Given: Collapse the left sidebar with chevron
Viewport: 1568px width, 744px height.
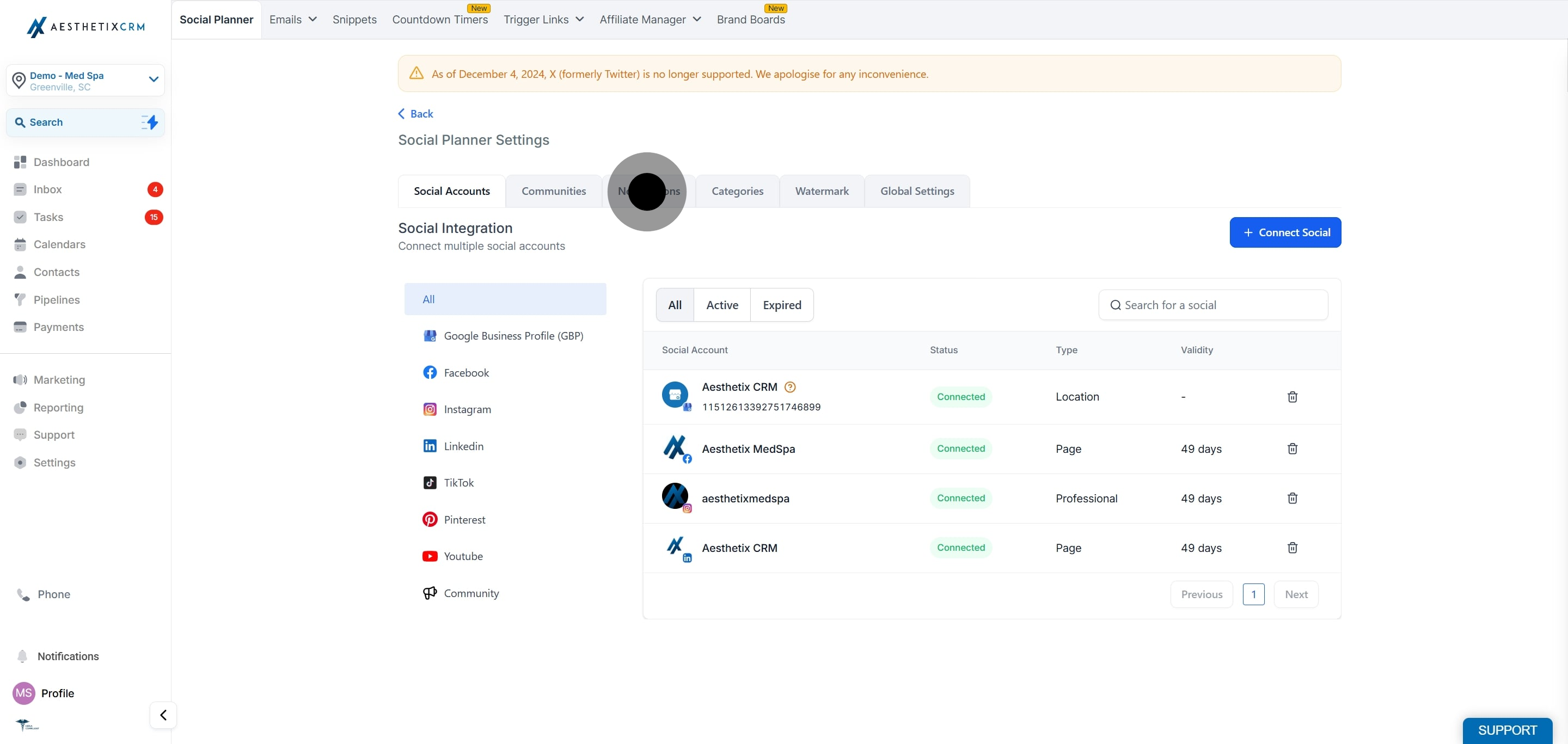Looking at the screenshot, I should click(x=163, y=715).
